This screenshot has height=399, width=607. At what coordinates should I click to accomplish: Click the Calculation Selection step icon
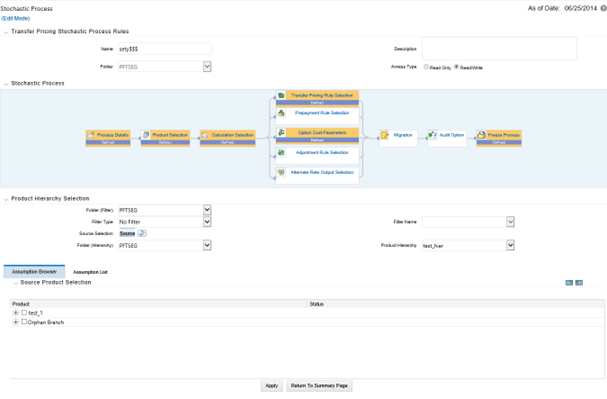pos(205,135)
